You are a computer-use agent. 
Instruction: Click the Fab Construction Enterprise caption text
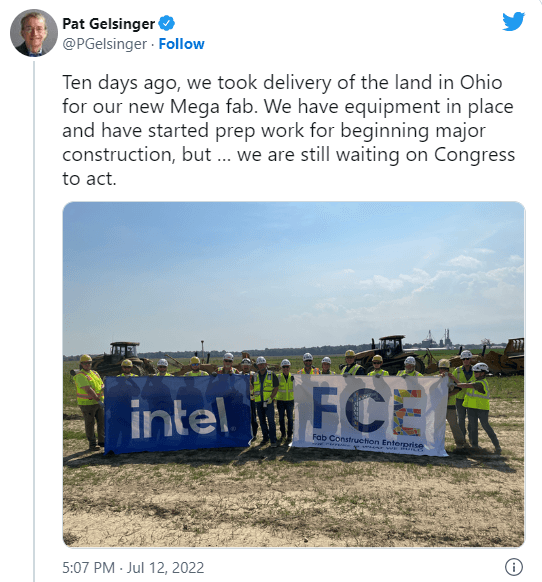pos(368,441)
